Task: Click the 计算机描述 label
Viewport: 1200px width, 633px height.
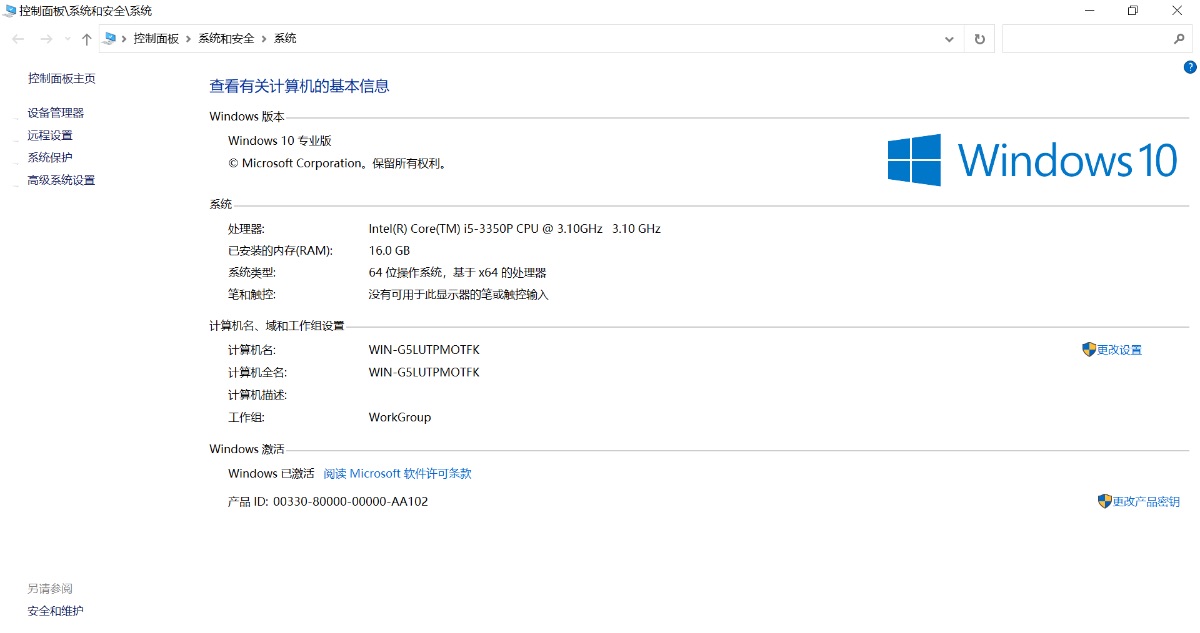Action: click(258, 395)
